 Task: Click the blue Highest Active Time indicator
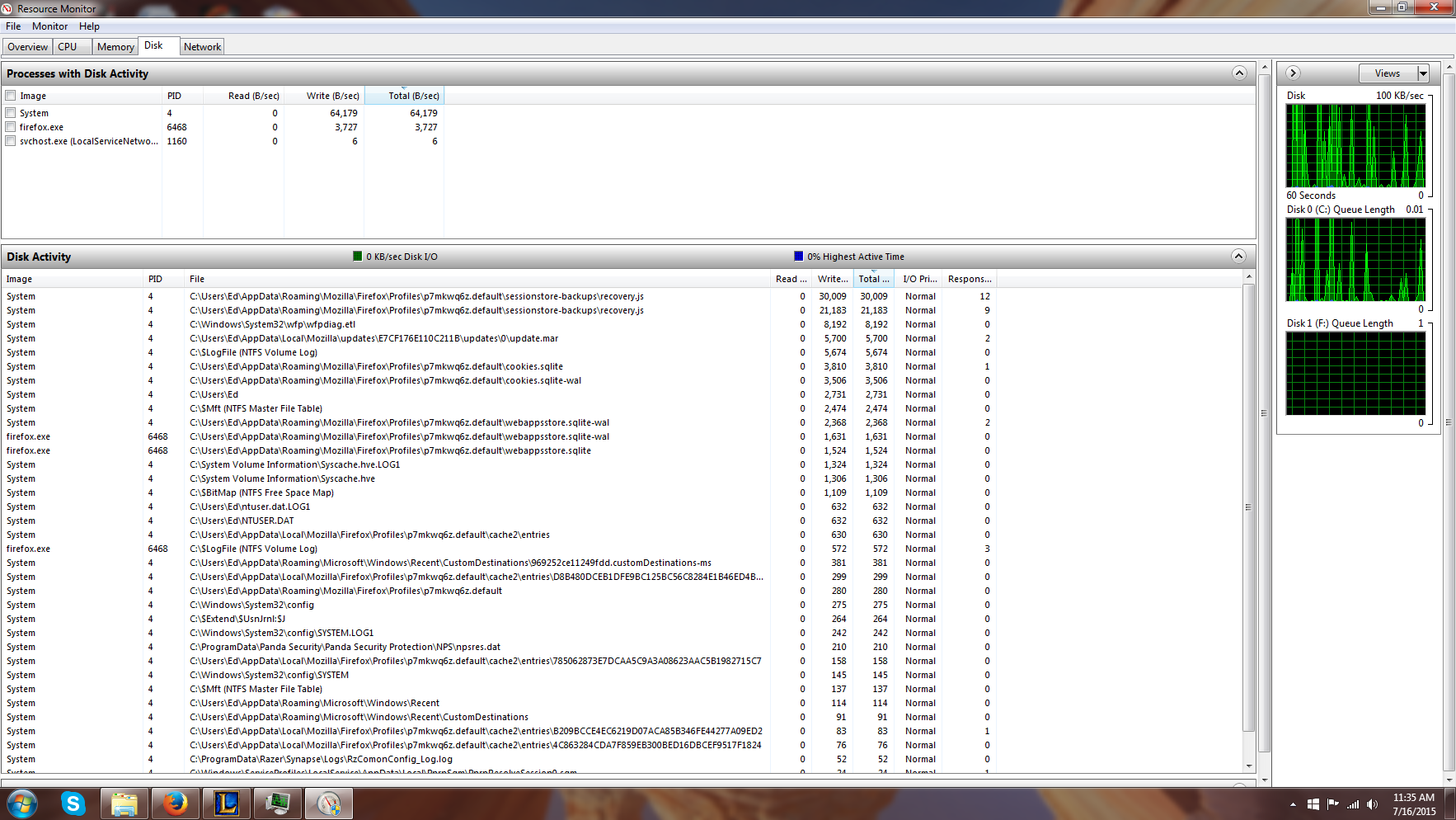click(798, 257)
